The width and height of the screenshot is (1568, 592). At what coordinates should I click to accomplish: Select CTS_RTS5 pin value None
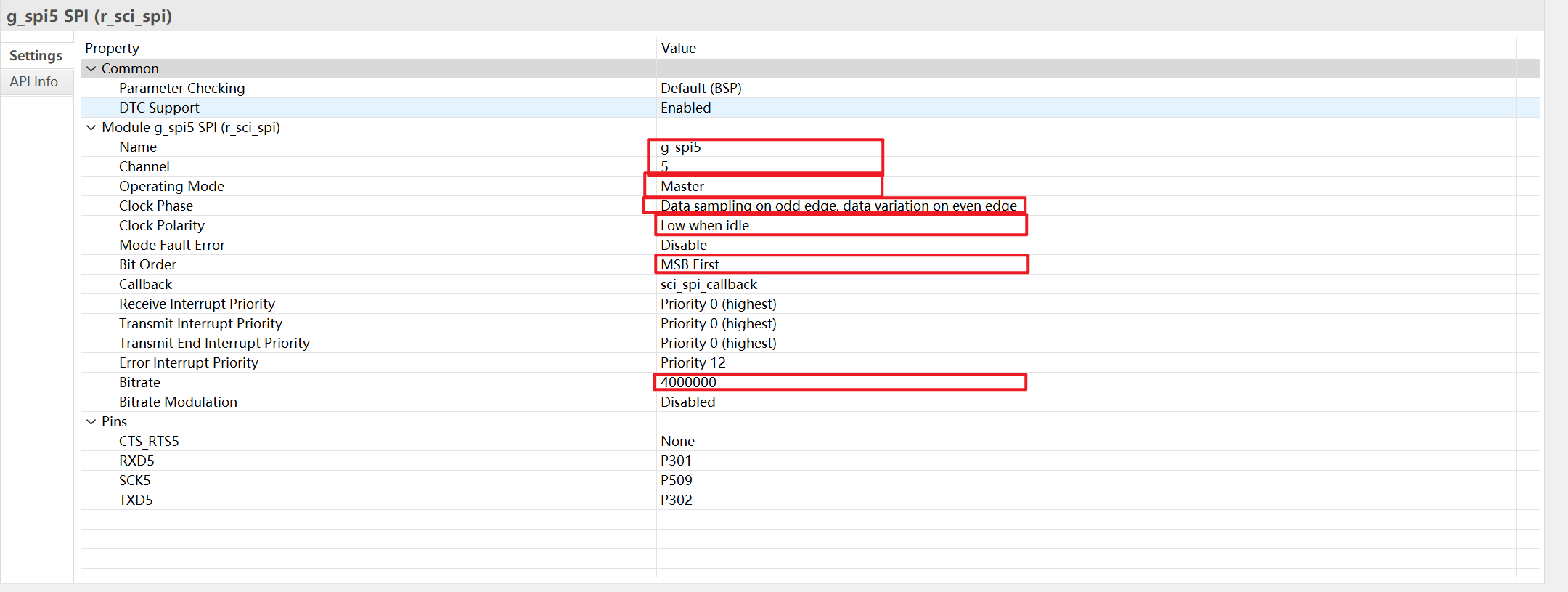(x=678, y=442)
